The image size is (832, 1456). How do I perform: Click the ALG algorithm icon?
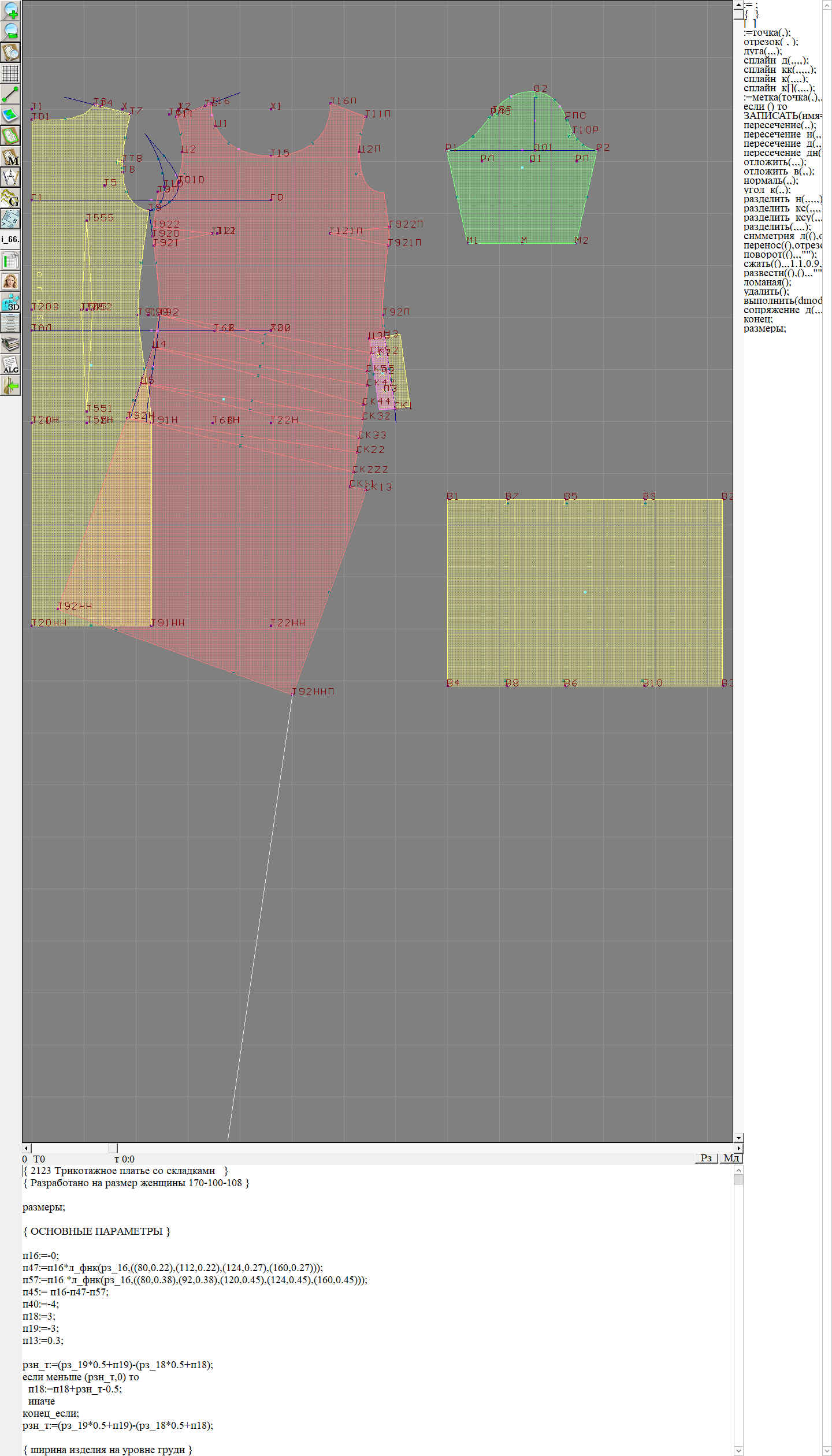click(10, 365)
